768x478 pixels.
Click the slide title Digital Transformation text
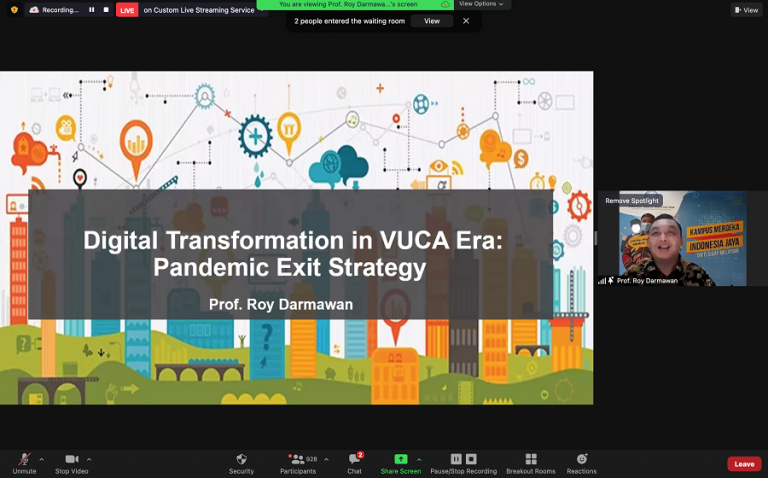click(292, 254)
